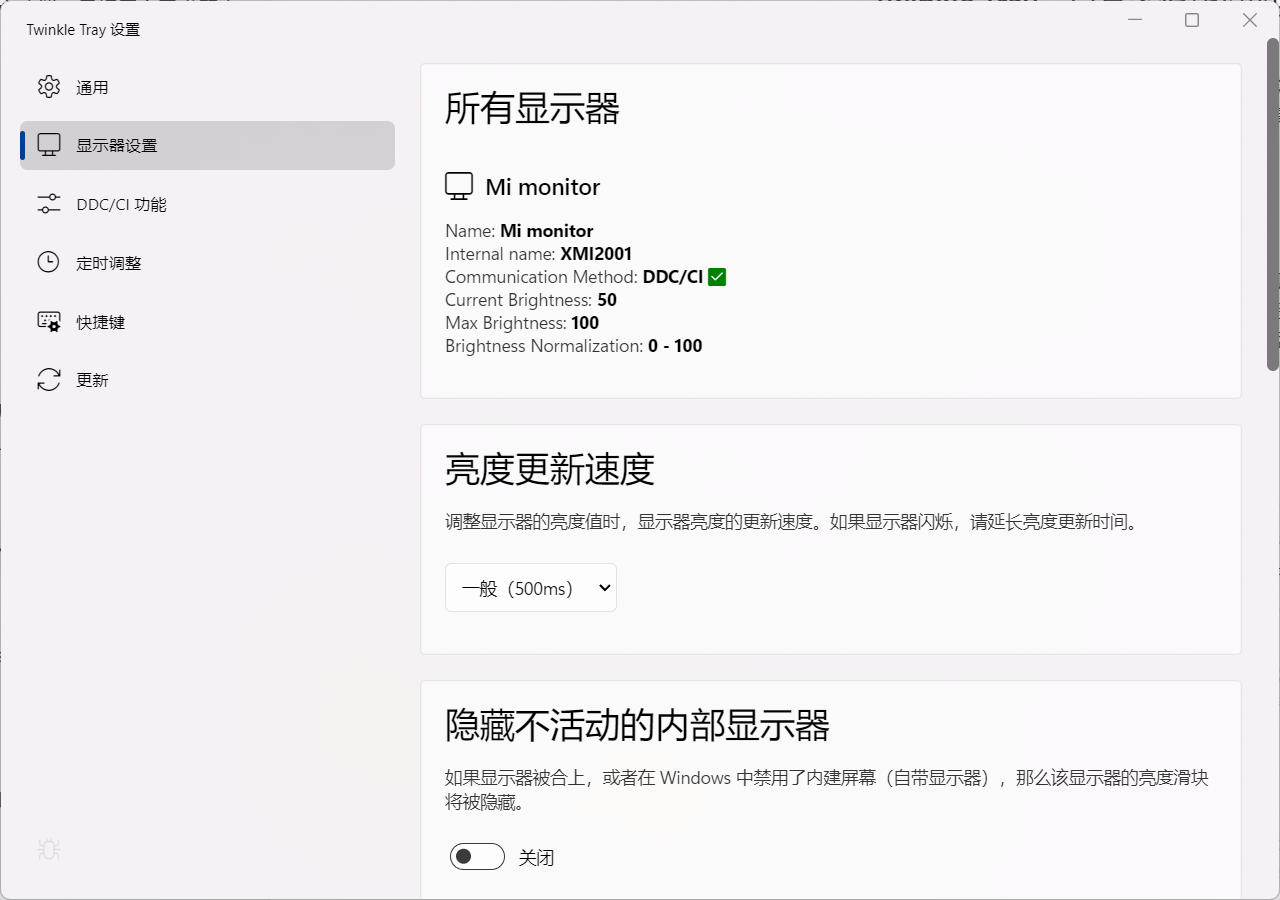Select the sliders icon beside DDC/CI 功能

coord(48,203)
